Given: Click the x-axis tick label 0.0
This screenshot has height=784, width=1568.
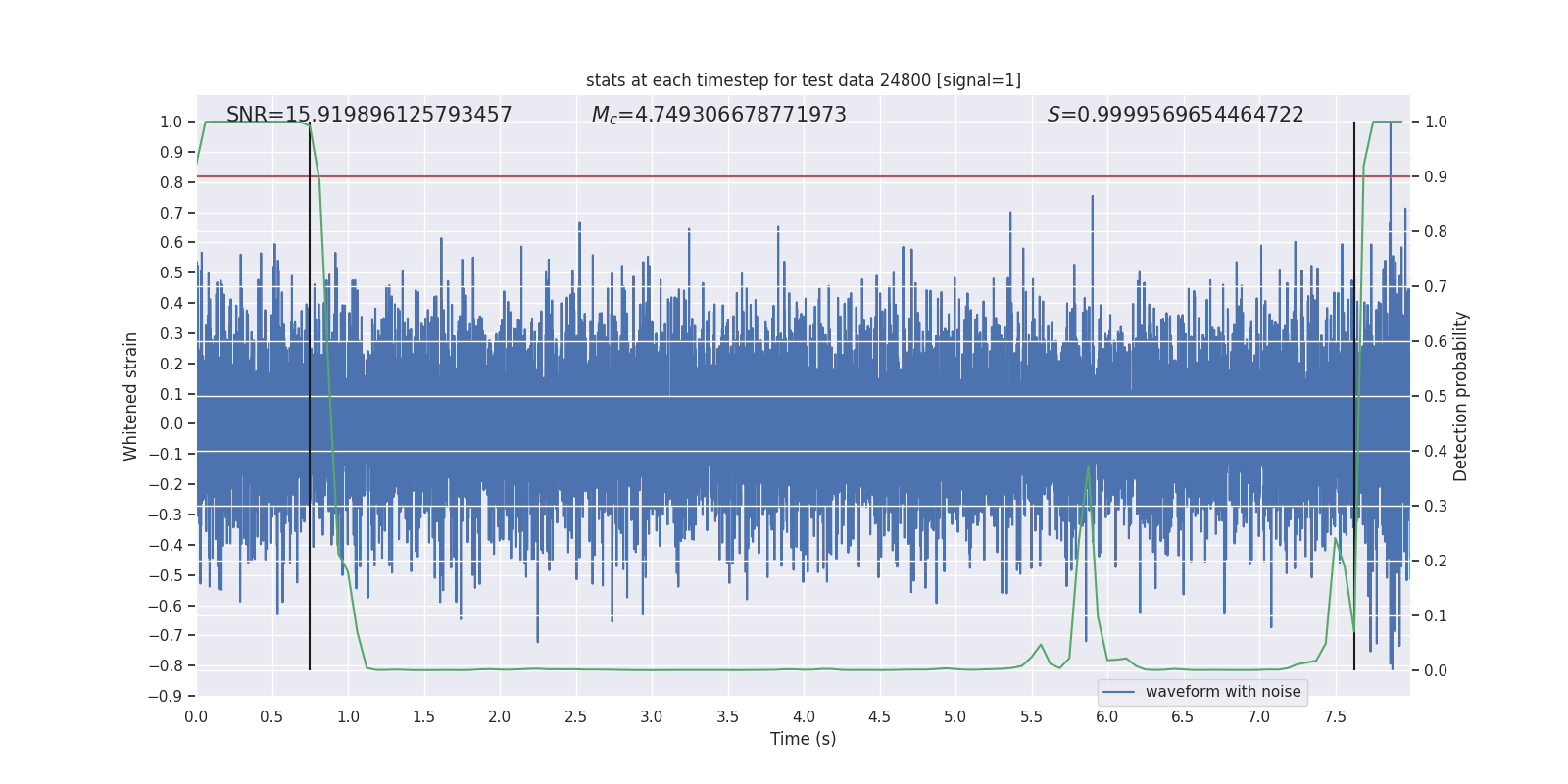Looking at the screenshot, I should point(196,717).
